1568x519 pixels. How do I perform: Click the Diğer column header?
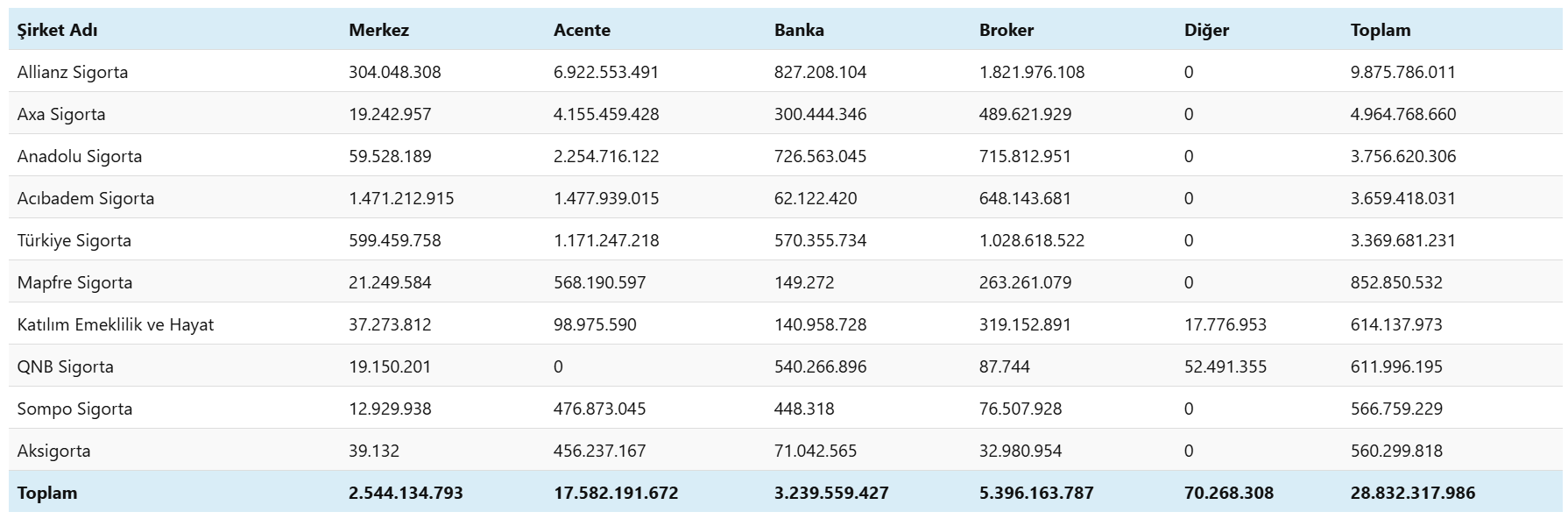pyautogui.click(x=1206, y=30)
